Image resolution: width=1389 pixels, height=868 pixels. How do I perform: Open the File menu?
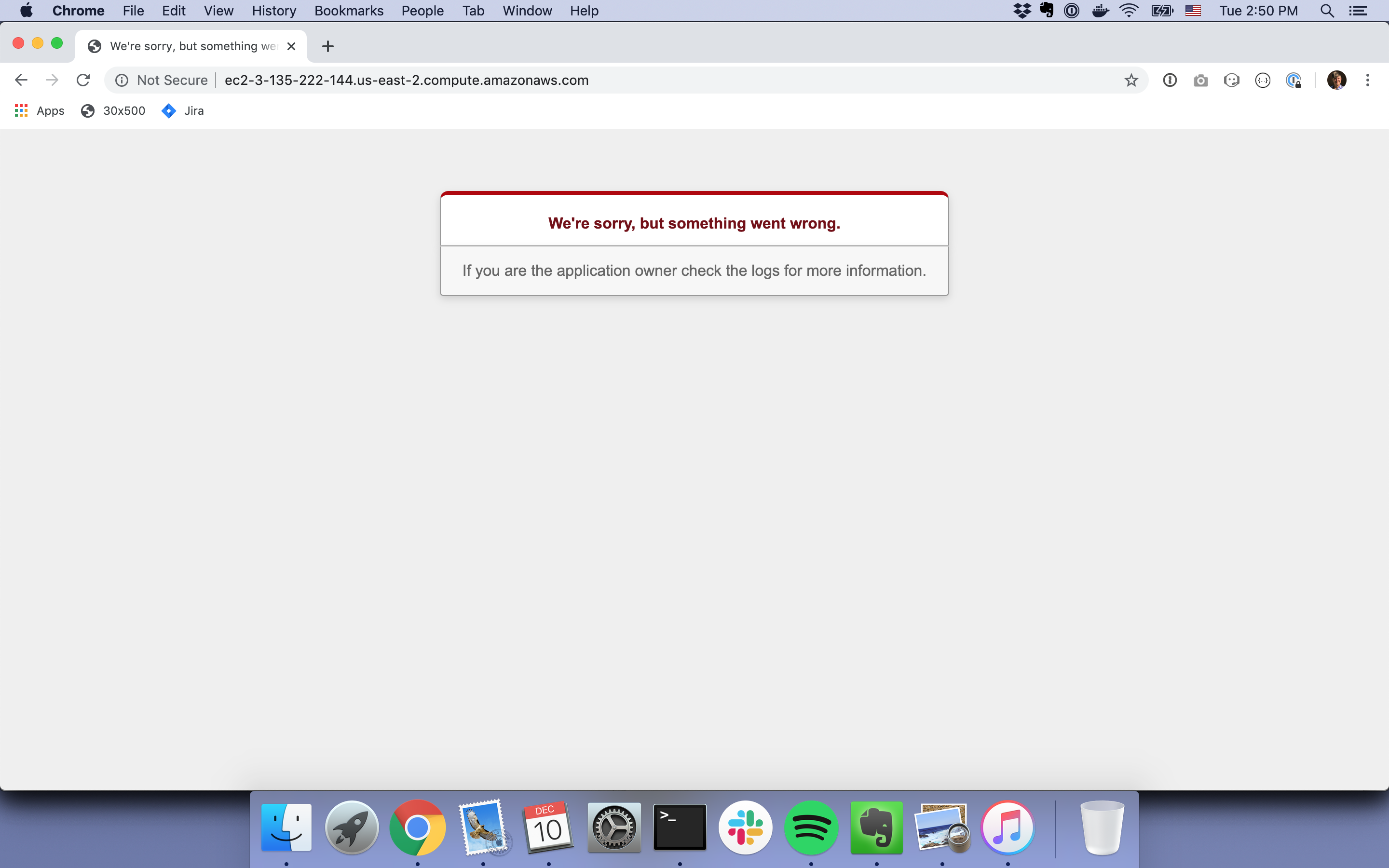tap(133, 11)
